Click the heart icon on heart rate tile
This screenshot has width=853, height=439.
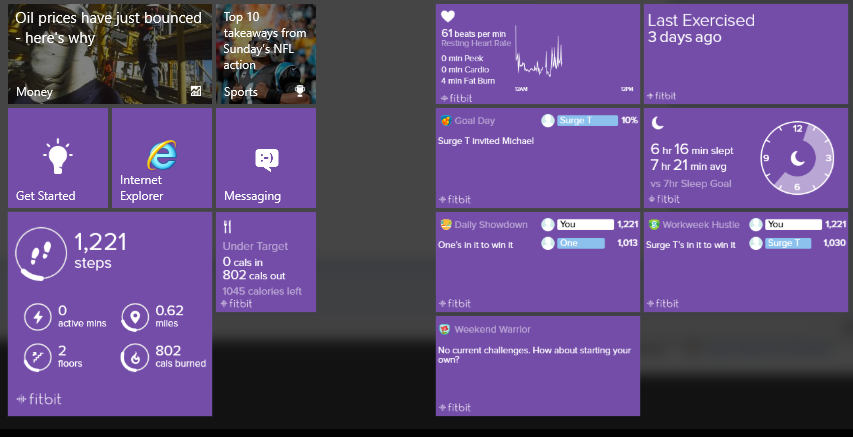coord(448,16)
